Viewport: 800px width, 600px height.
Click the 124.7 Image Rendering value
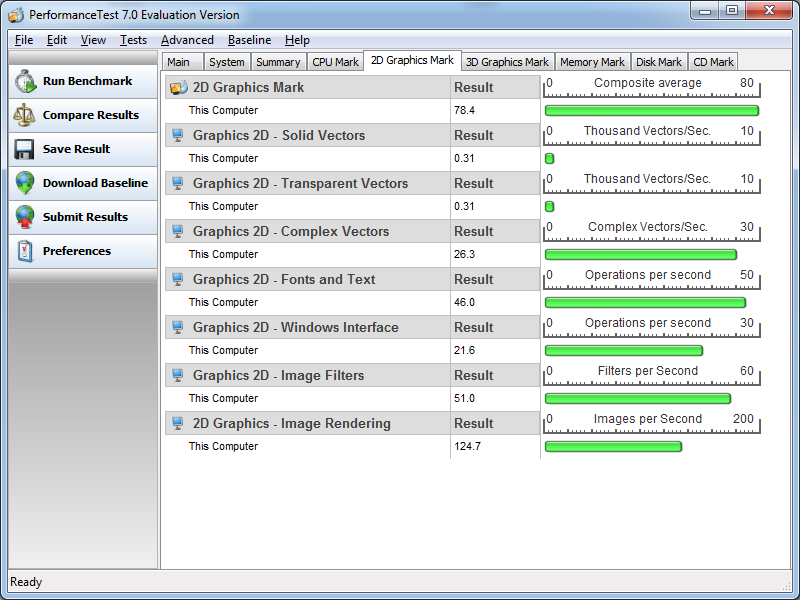[x=467, y=446]
